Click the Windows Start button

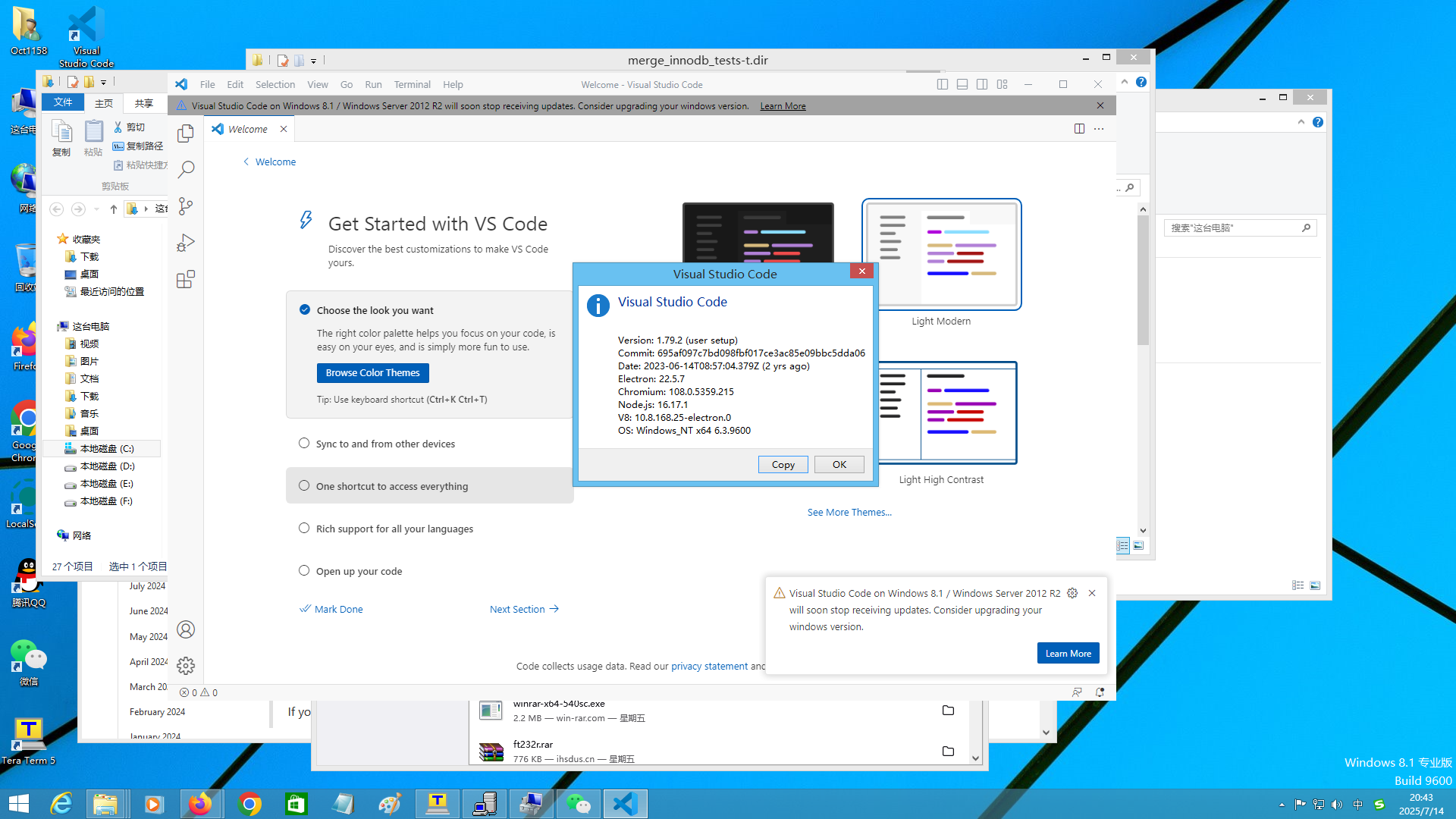point(18,804)
